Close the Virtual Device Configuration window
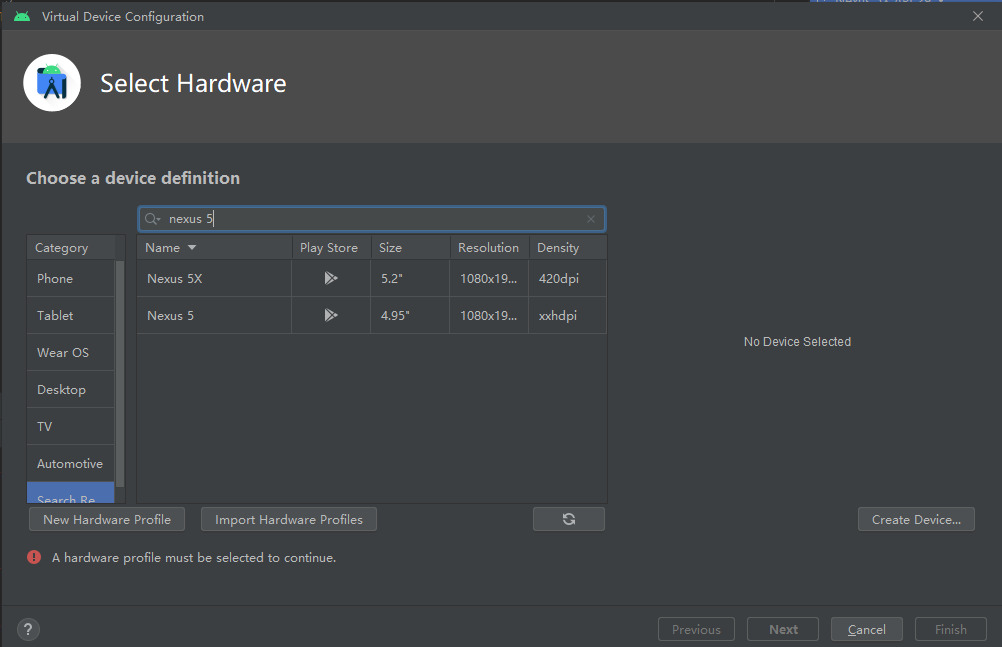 [978, 17]
